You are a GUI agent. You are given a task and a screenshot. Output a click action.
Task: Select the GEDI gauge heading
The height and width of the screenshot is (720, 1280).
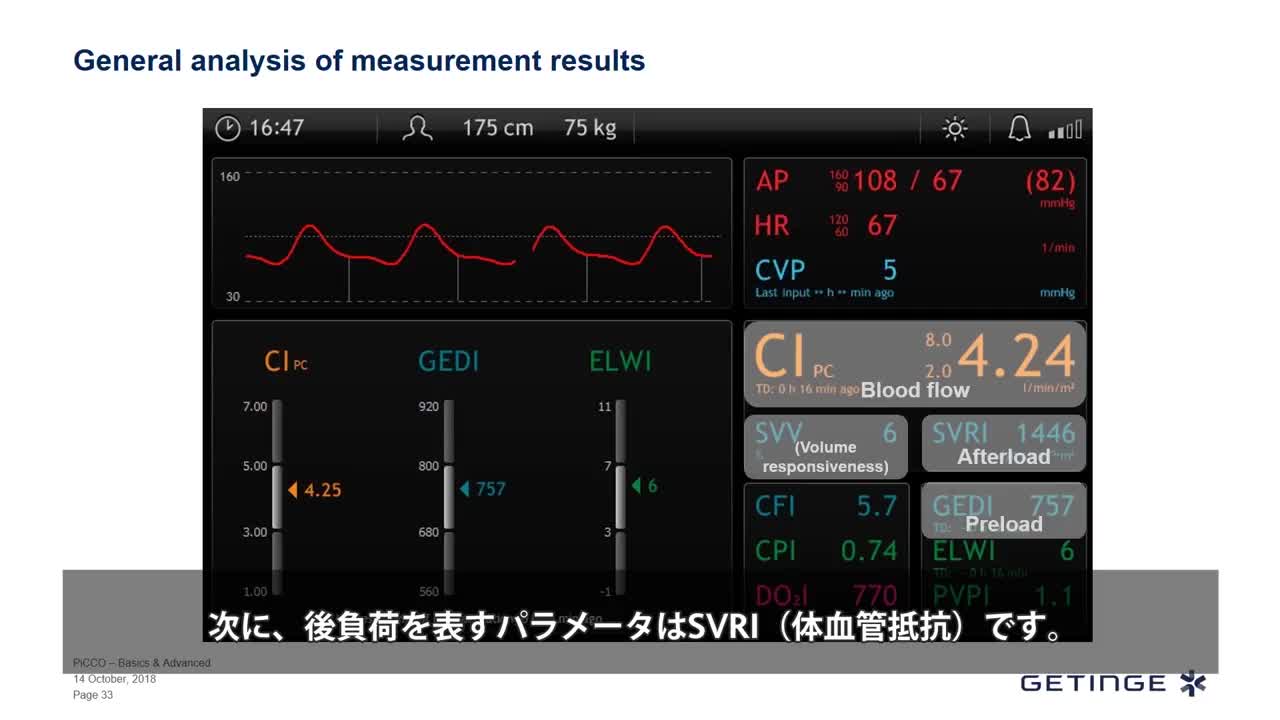pos(448,361)
